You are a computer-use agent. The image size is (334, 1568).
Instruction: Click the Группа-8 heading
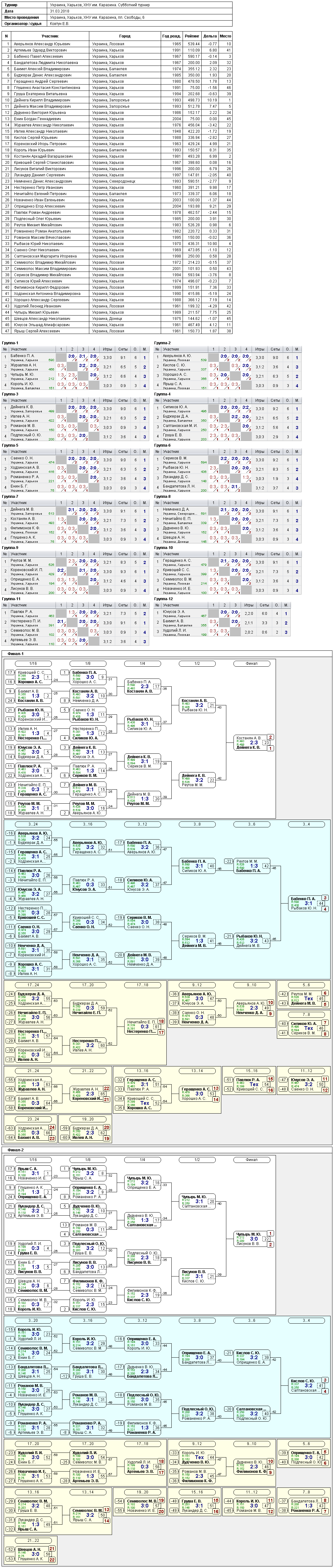pyautogui.click(x=162, y=496)
